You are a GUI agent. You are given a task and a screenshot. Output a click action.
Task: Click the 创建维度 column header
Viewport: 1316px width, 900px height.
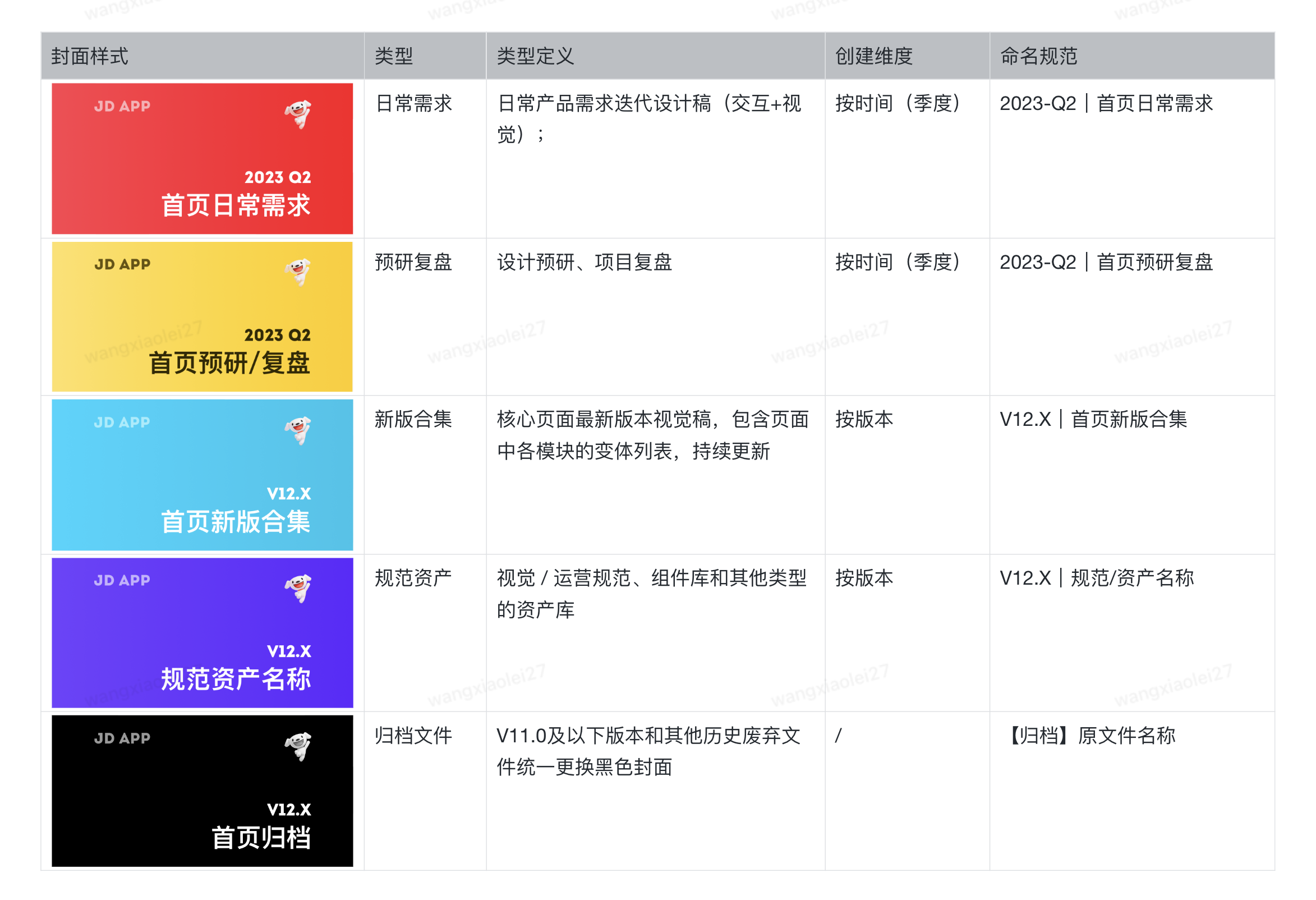pos(873,56)
